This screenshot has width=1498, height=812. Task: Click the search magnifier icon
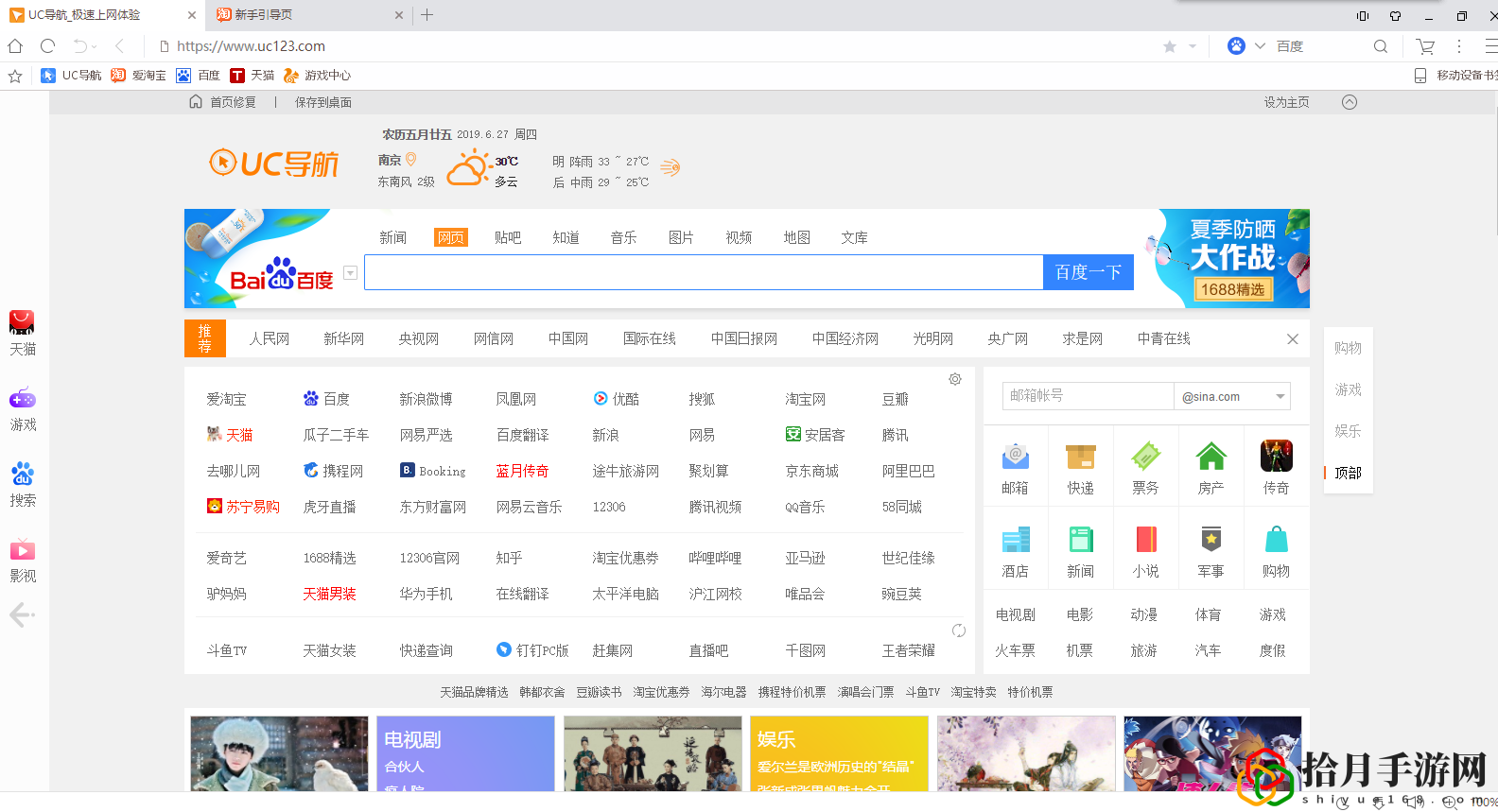pos(1381,46)
